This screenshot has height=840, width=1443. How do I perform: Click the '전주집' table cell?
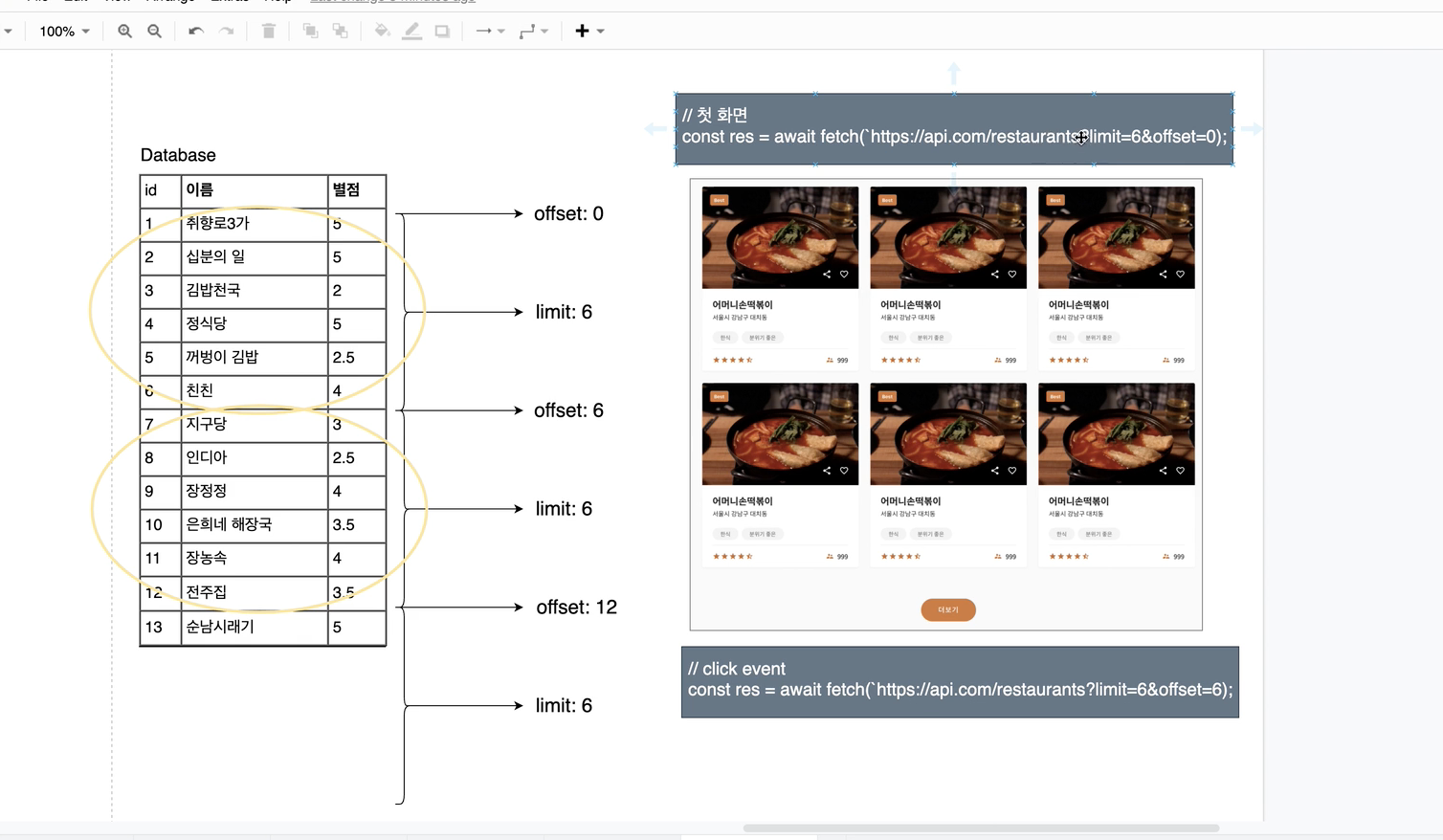tap(255, 593)
